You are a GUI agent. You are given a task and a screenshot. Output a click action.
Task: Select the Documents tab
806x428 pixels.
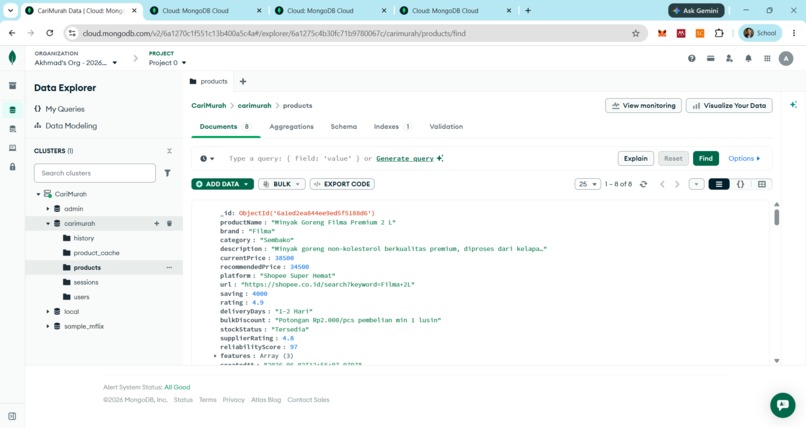click(225, 126)
